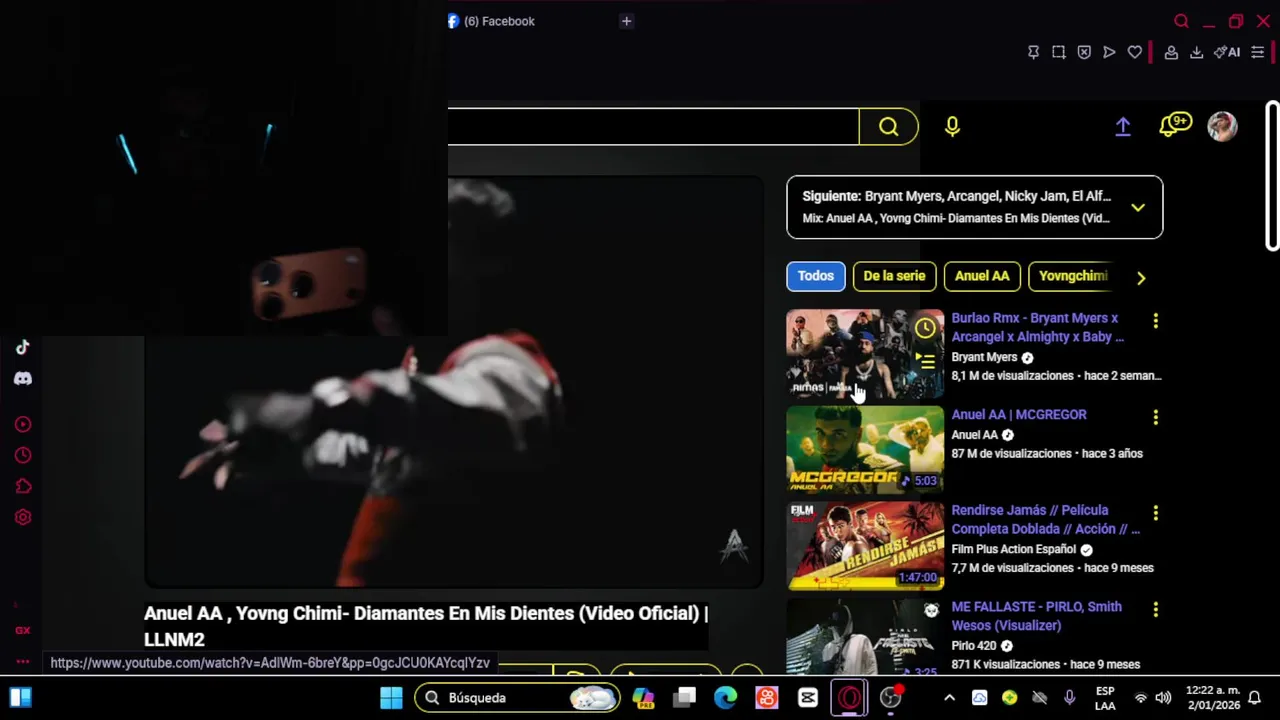Open options menu for MCGREGOR video
Image resolution: width=1280 pixels, height=720 pixels.
point(1156,417)
